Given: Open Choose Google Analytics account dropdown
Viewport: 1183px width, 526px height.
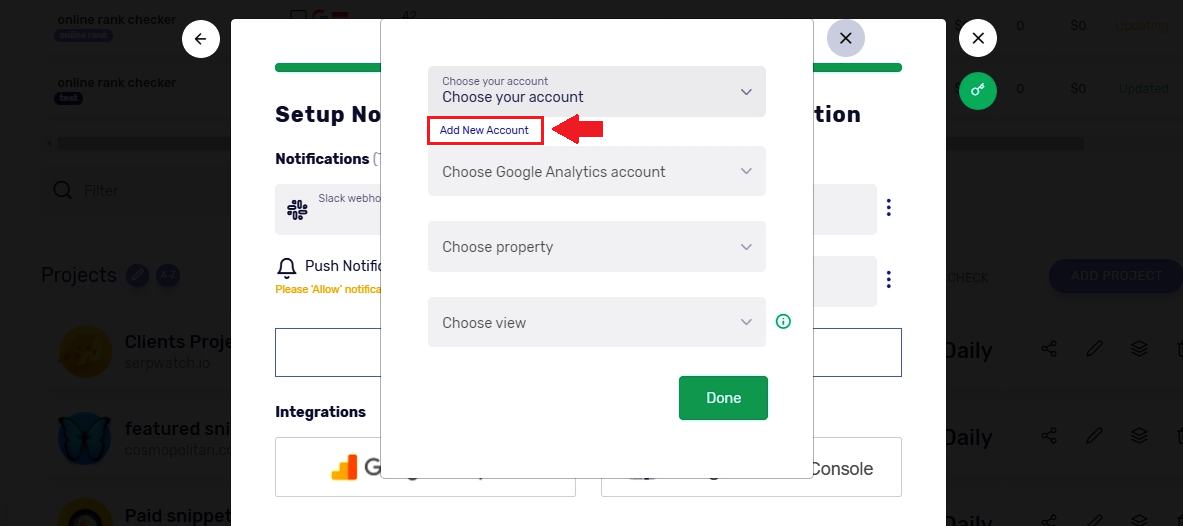Looking at the screenshot, I should pos(597,171).
